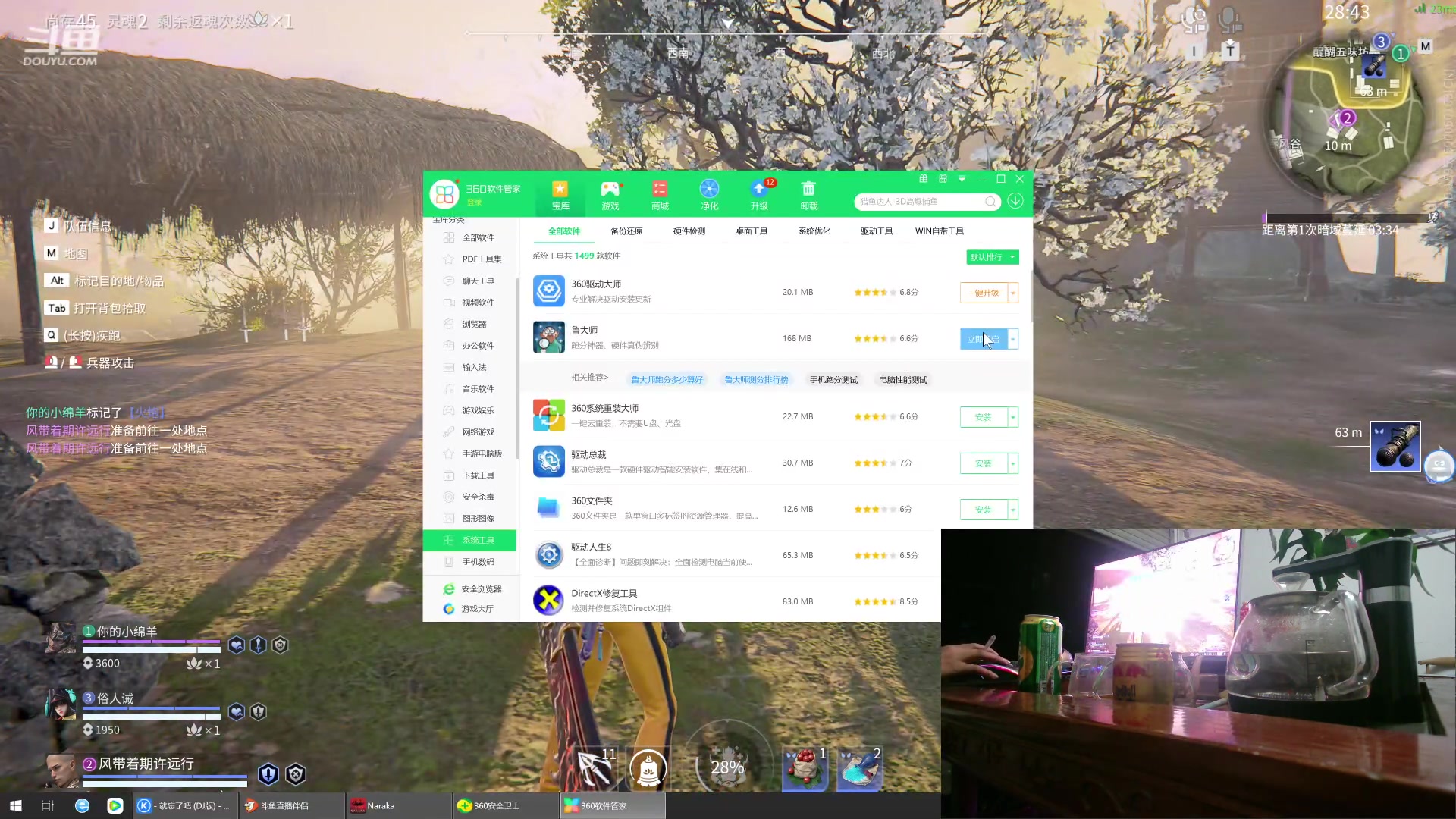Open the grid widget icon in title bar
The height and width of the screenshot is (819, 1456).
tap(943, 179)
